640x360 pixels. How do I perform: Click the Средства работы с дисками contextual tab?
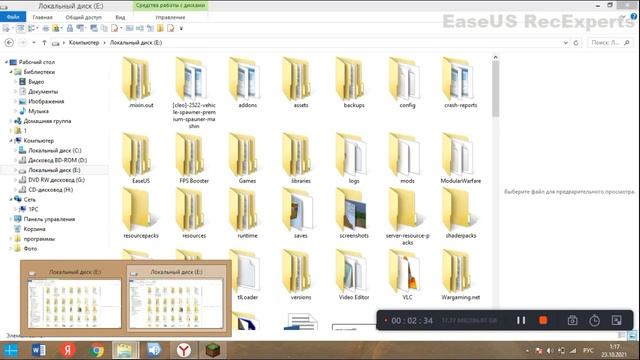pyautogui.click(x=171, y=5)
